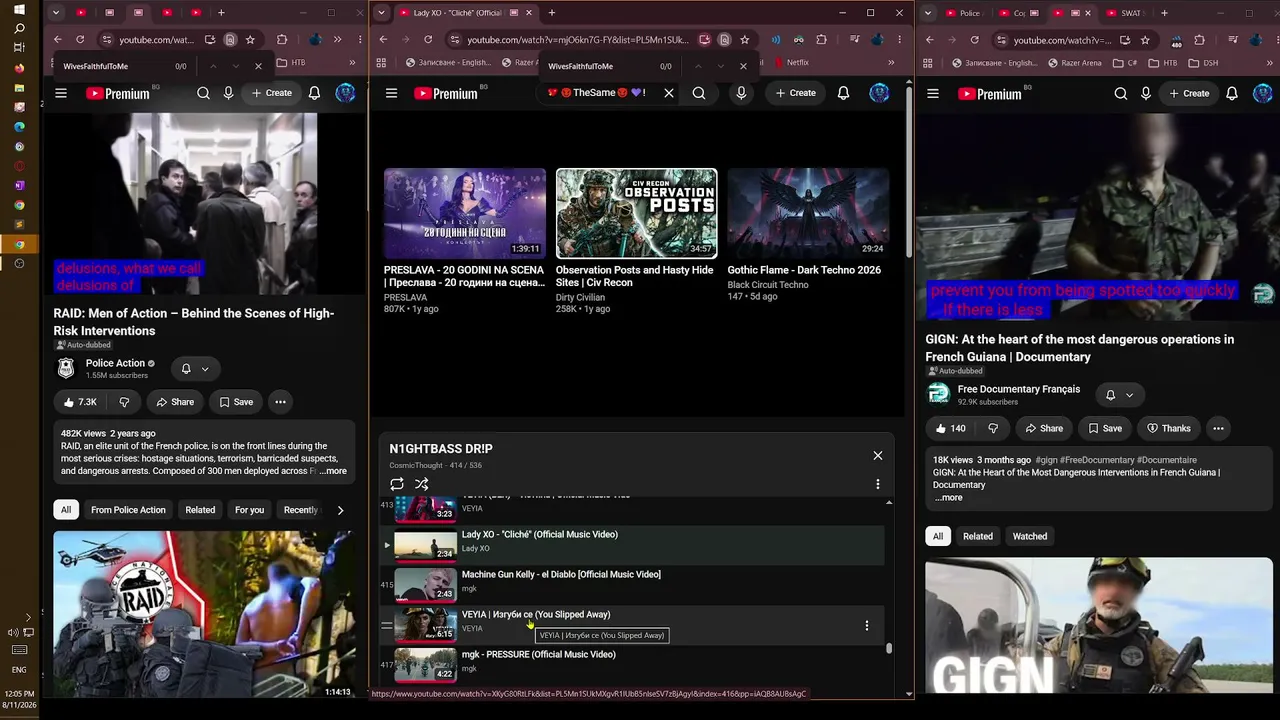Play the PRESLAVA 20 Godini Na Scena thumbnail
1280x720 pixels.
click(465, 213)
